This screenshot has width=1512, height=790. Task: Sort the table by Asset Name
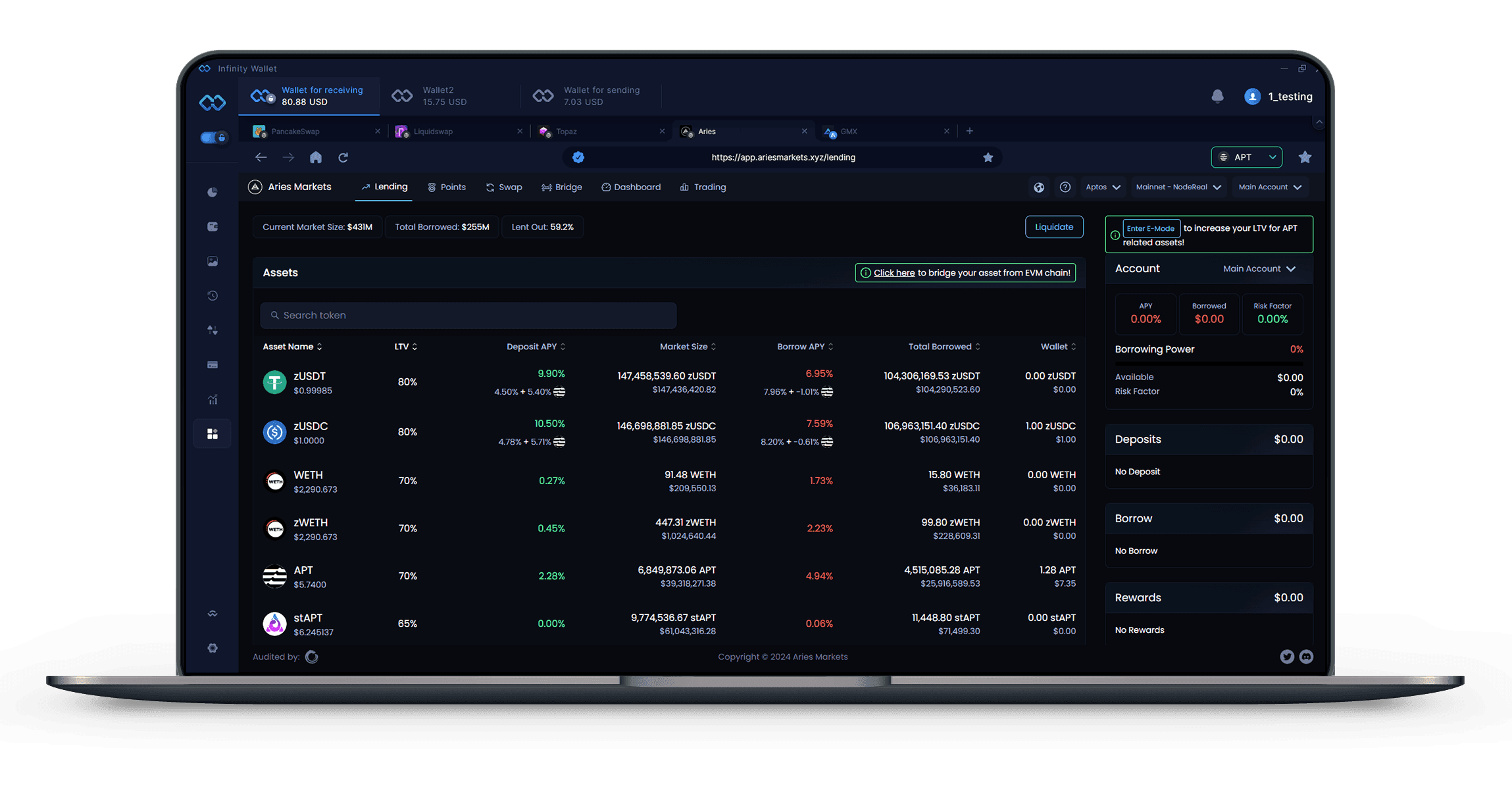(292, 347)
